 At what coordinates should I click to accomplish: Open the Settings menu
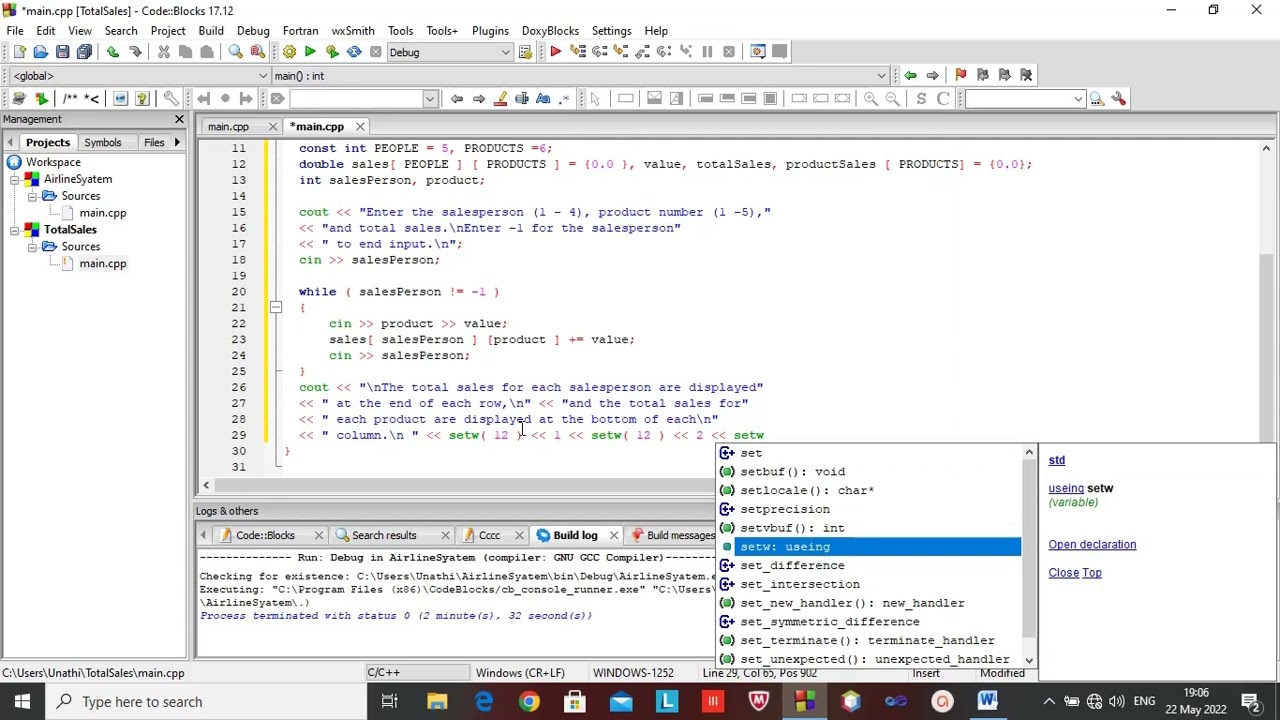611,31
